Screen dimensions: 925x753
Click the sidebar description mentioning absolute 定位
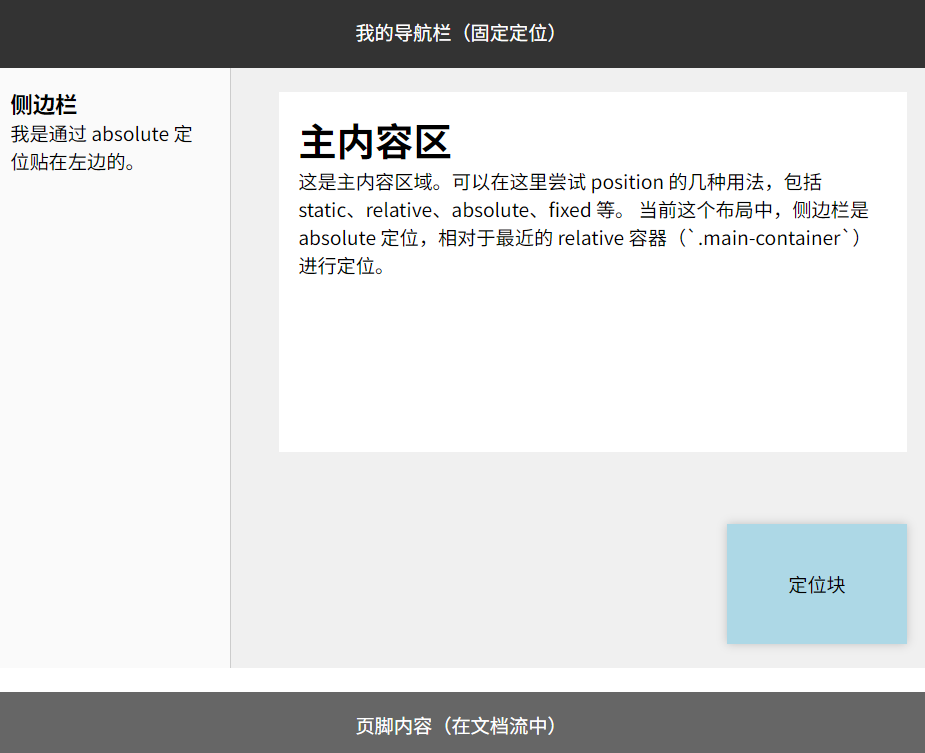click(100, 148)
